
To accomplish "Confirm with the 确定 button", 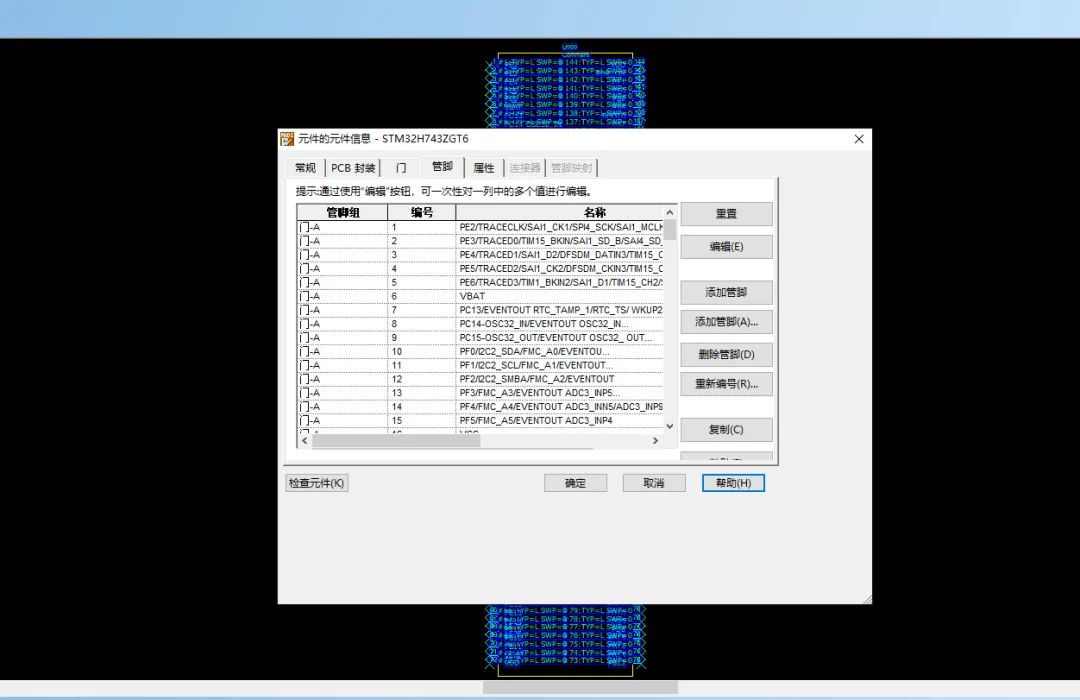I will click(x=575, y=483).
